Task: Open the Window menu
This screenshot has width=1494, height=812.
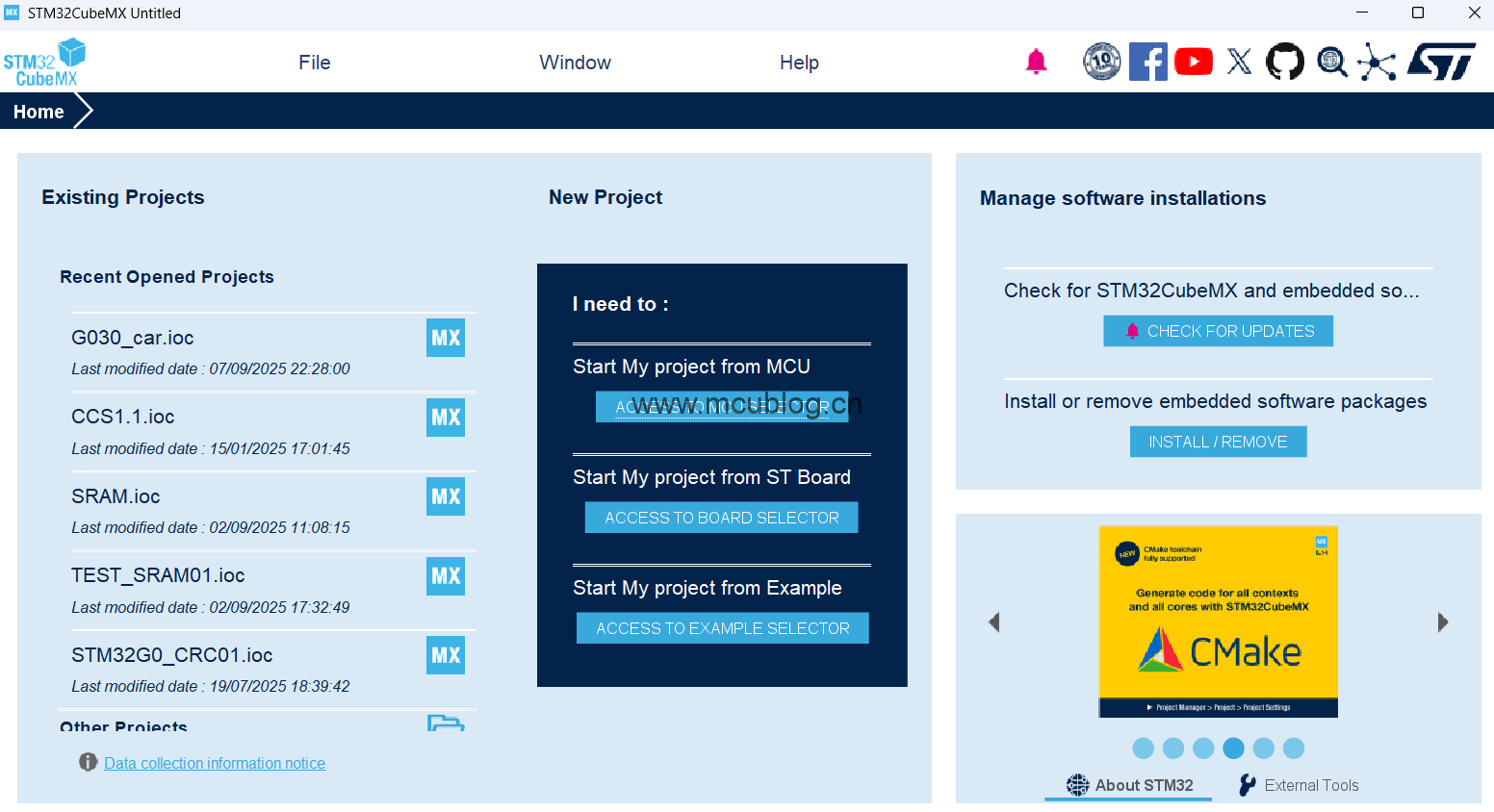Action: (575, 63)
